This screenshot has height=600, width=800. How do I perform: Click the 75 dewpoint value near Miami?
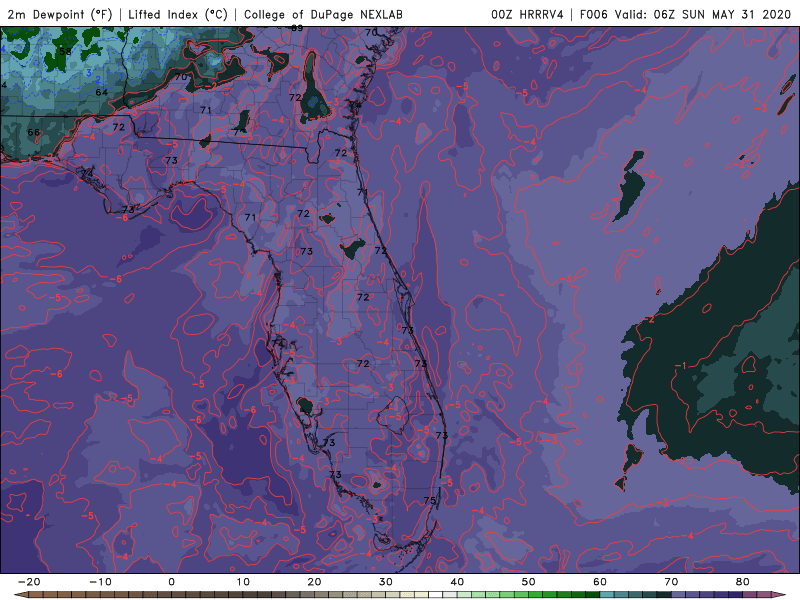[x=430, y=500]
